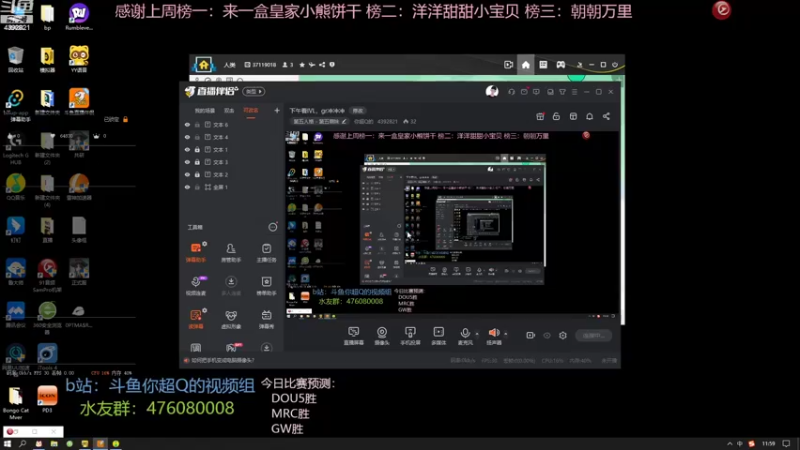Hide the 文本 6 layer
The width and height of the screenshot is (800, 450).
[187, 124]
